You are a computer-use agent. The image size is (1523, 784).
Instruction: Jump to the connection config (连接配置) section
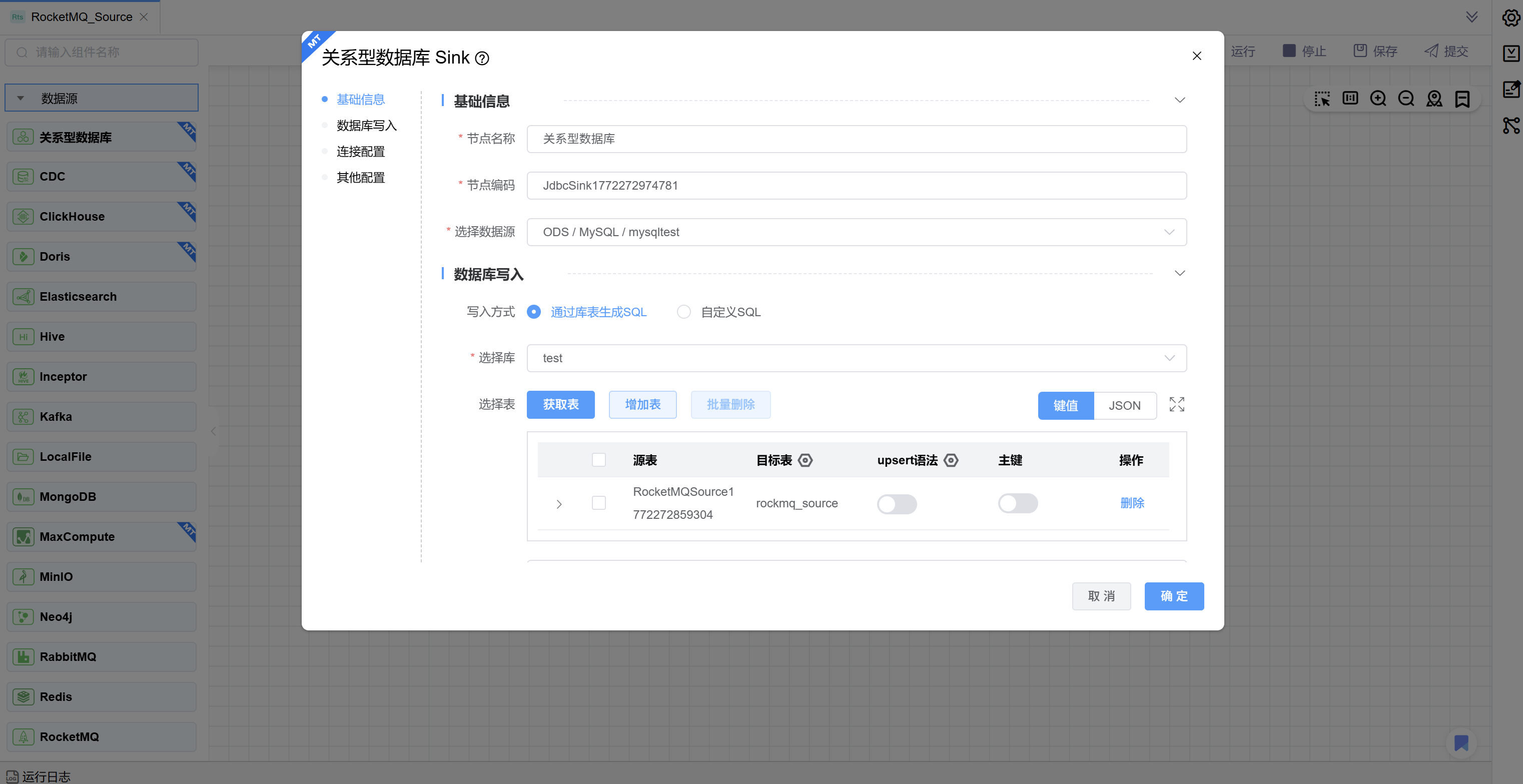coord(361,152)
